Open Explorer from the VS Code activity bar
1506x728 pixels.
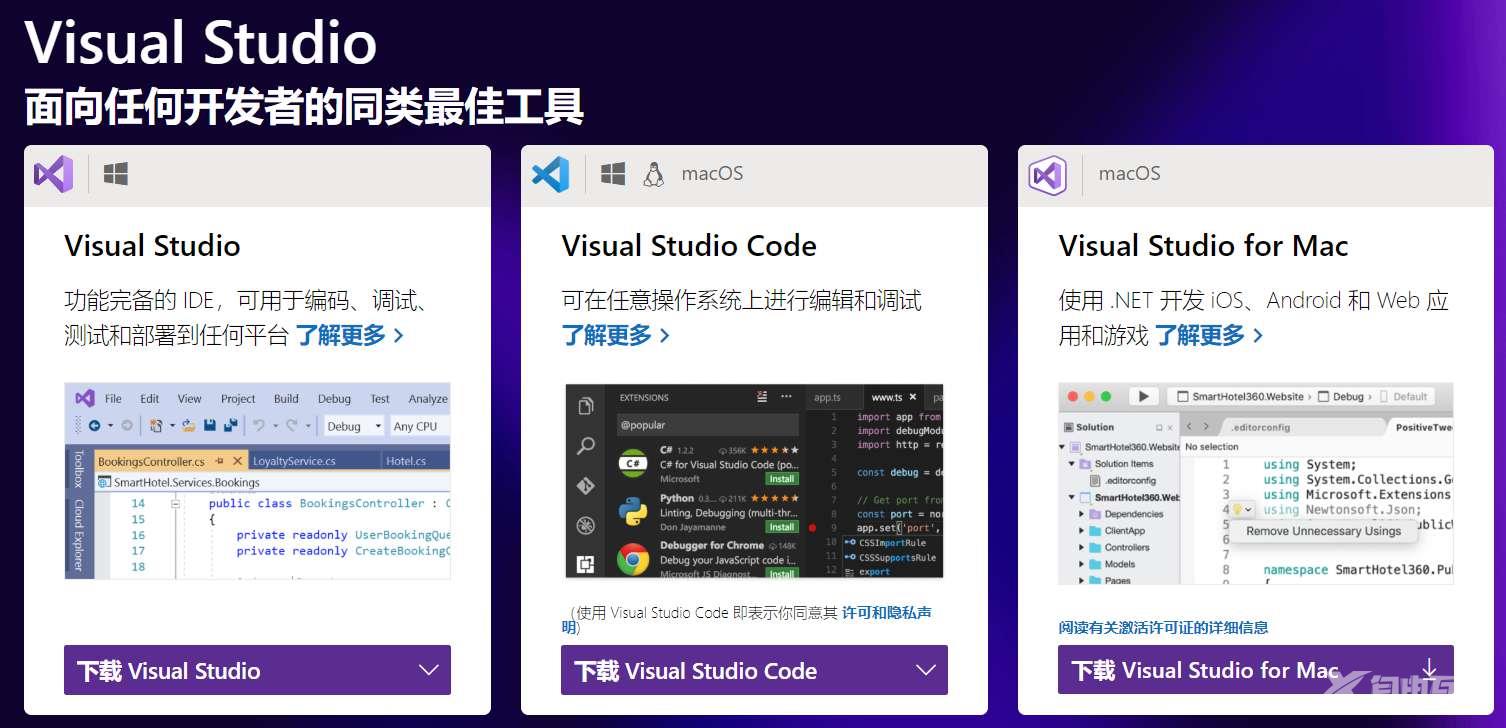(x=586, y=404)
